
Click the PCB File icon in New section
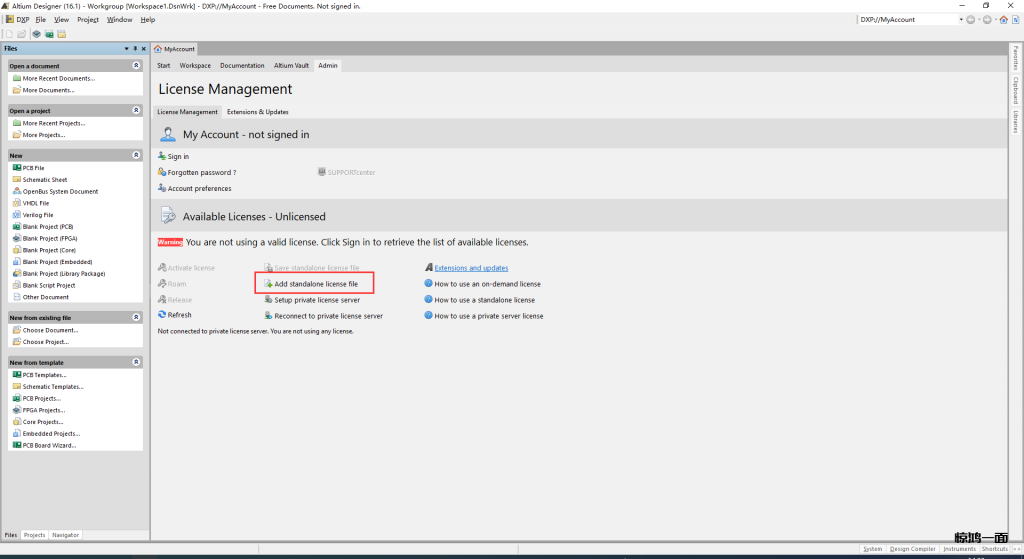[17, 168]
